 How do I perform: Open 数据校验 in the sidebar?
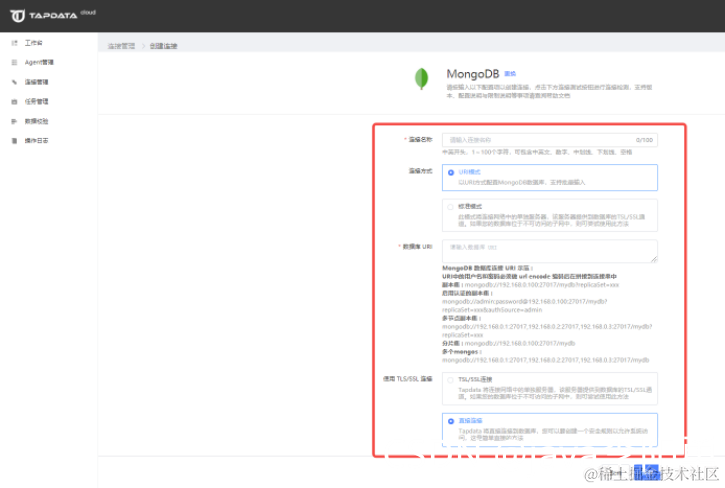pyautogui.click(x=37, y=121)
